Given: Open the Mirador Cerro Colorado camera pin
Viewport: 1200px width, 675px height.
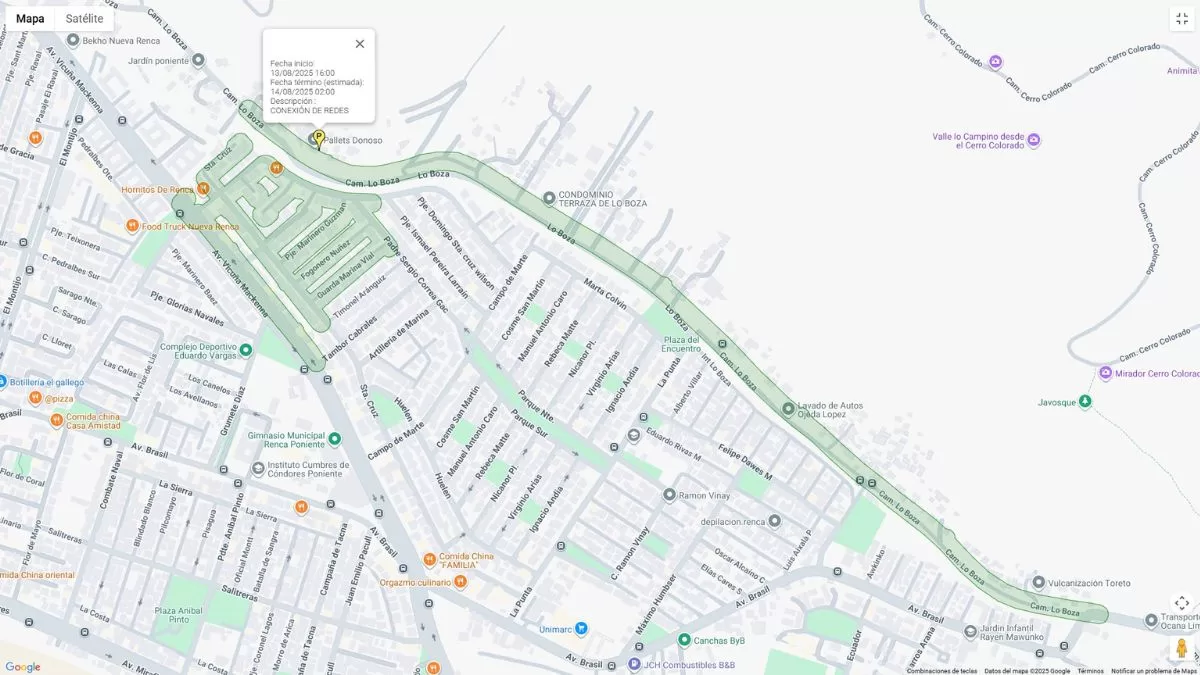Looking at the screenshot, I should (x=1105, y=373).
